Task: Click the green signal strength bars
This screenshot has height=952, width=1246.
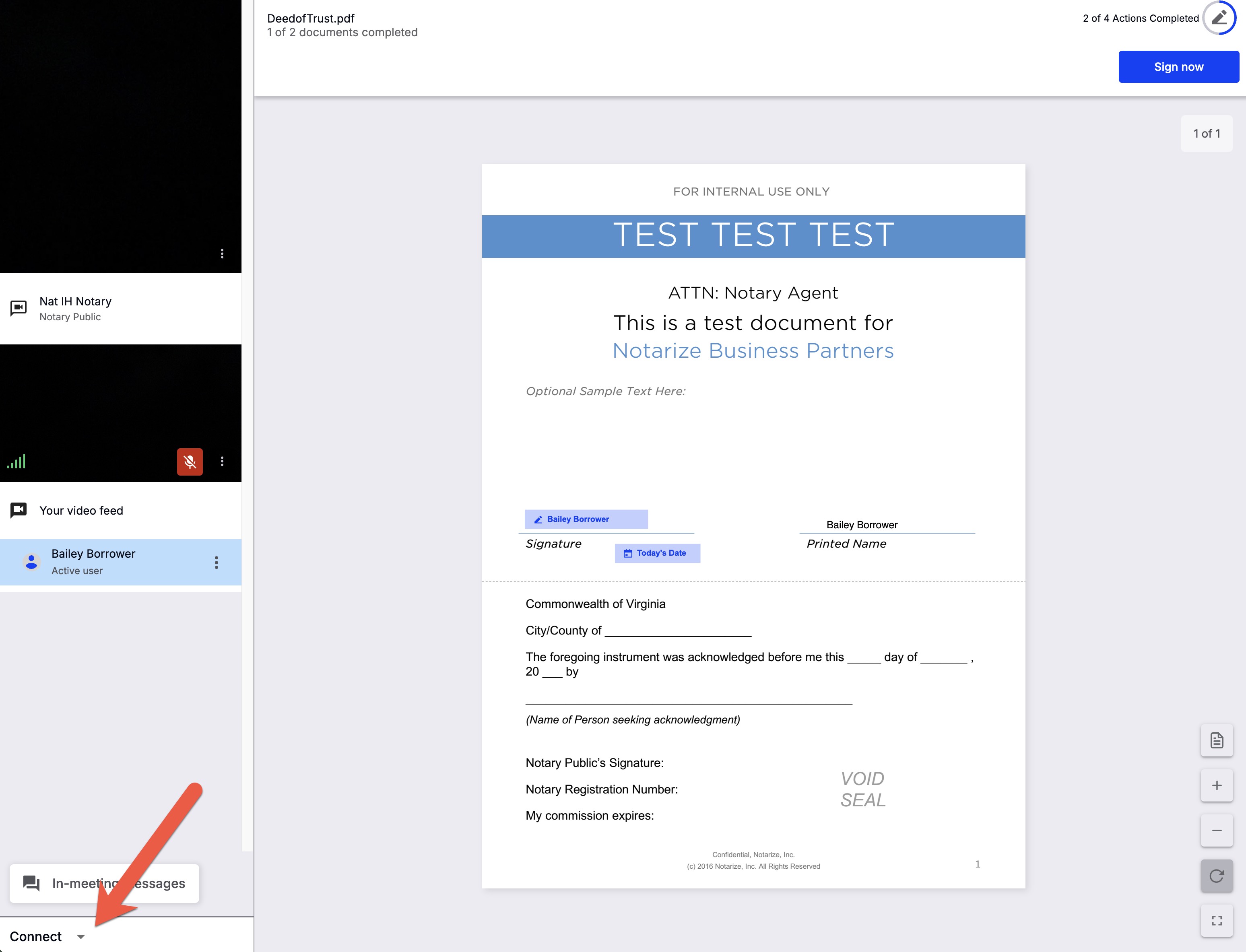Action: click(x=17, y=462)
